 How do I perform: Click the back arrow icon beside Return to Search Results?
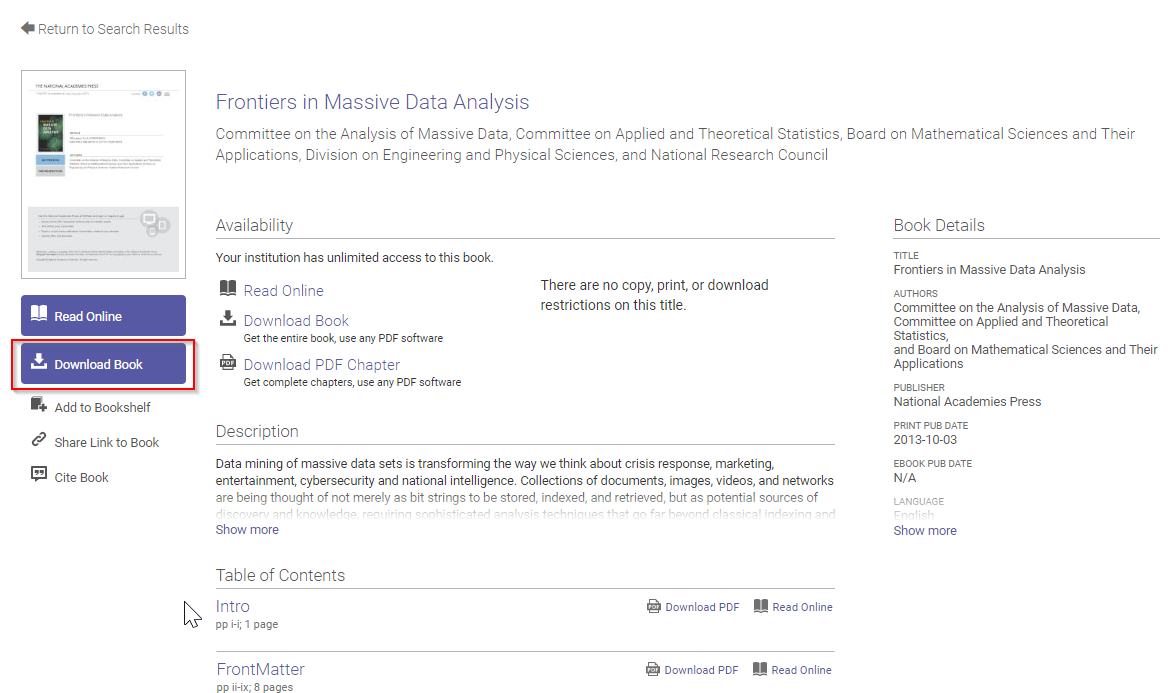tap(28, 28)
